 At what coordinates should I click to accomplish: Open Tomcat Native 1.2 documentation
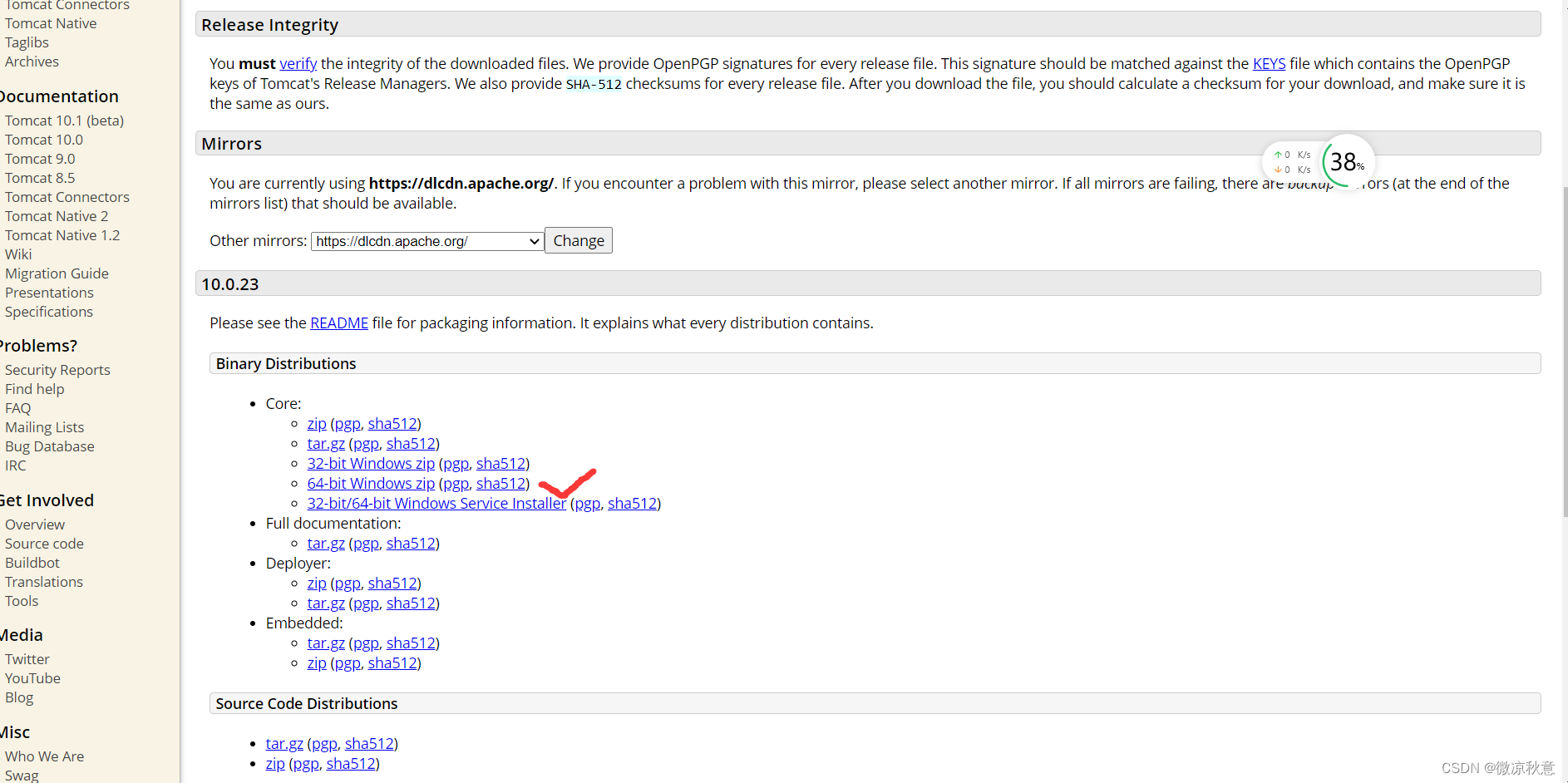click(x=62, y=235)
